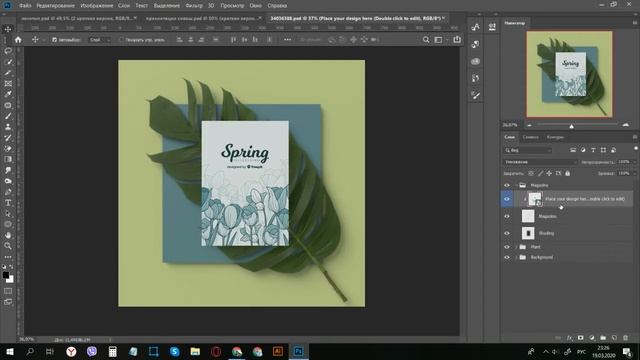Expand the Background group
640x360 pixels.
pyautogui.click(x=516, y=258)
